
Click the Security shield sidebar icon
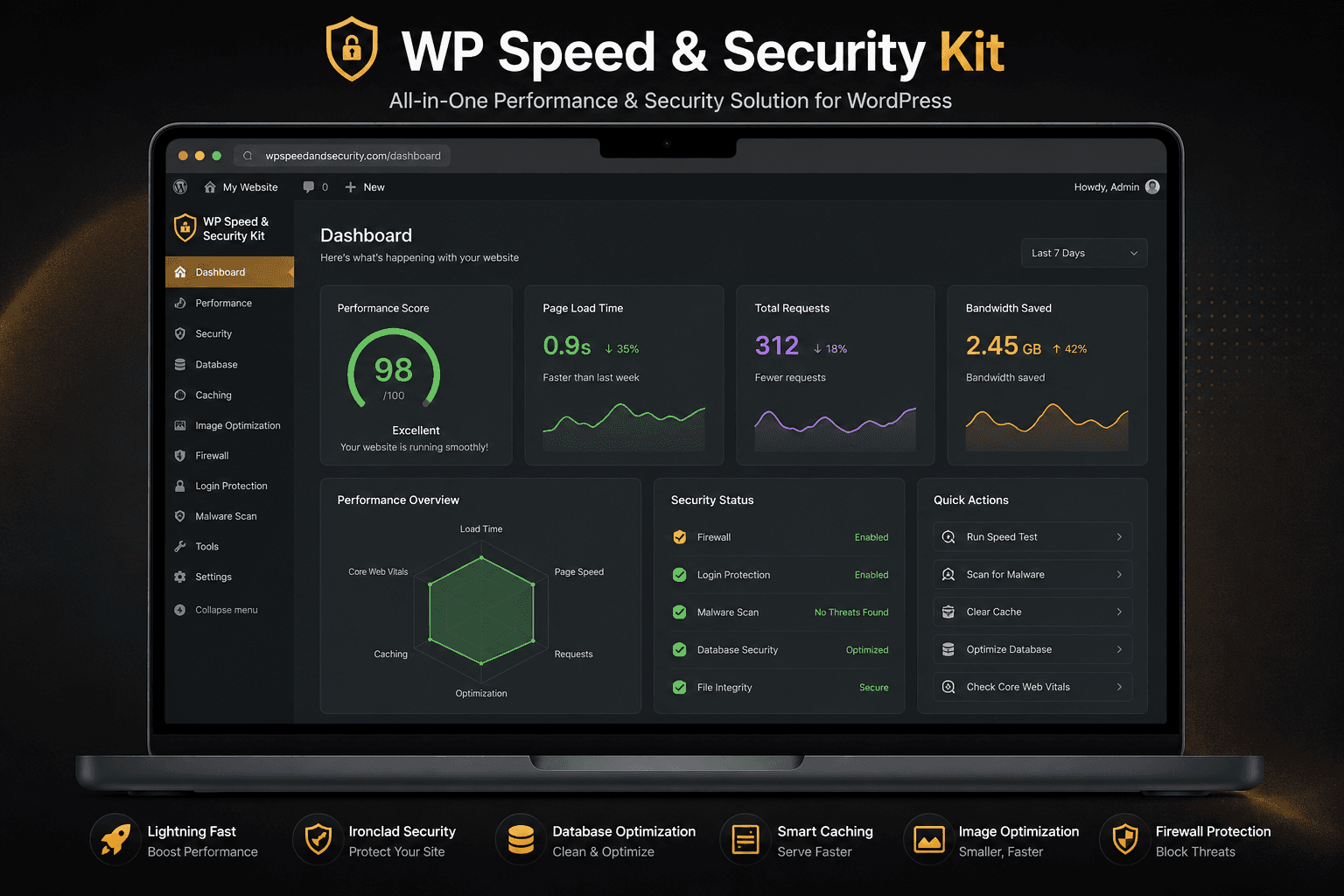(180, 333)
